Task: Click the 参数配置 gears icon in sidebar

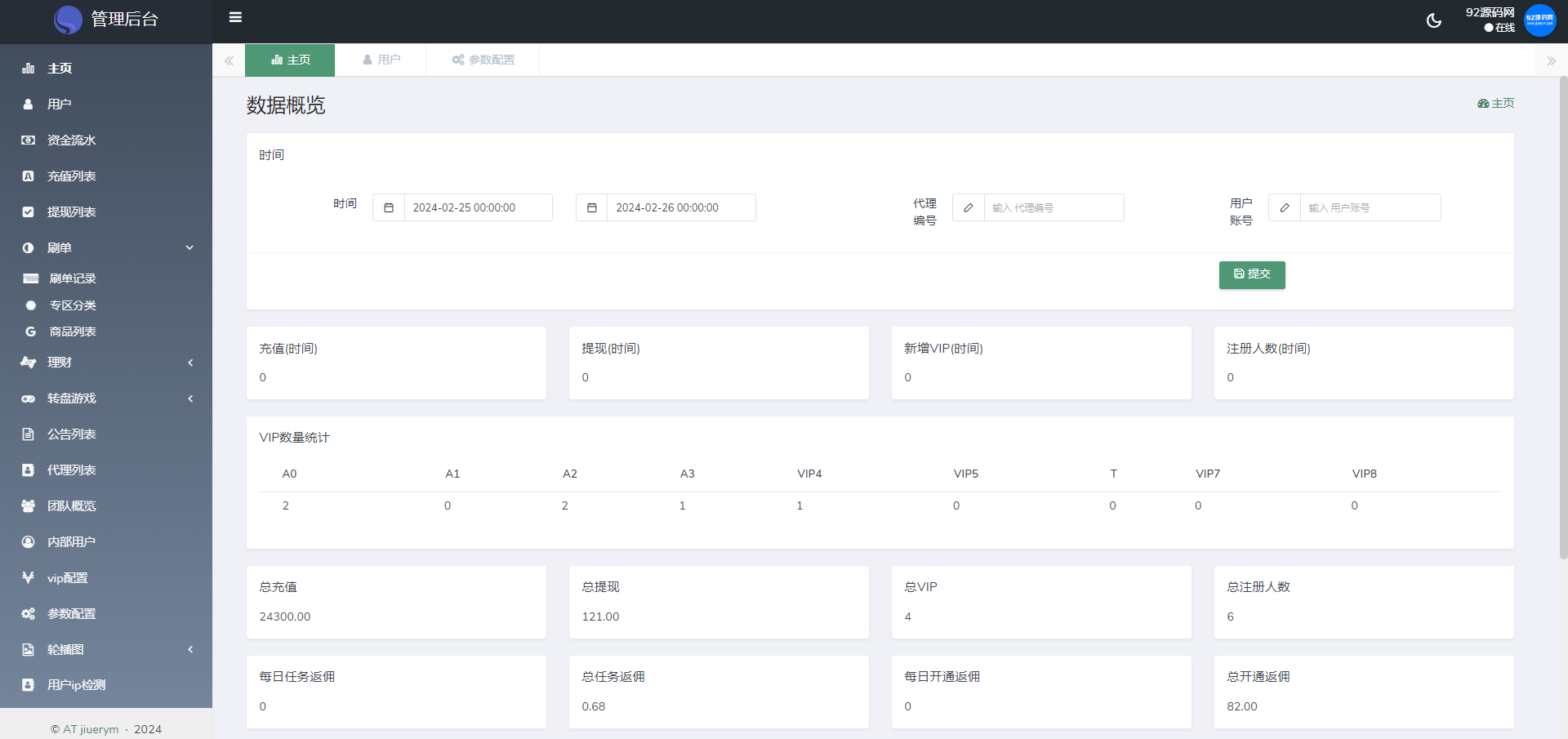Action: 29,614
